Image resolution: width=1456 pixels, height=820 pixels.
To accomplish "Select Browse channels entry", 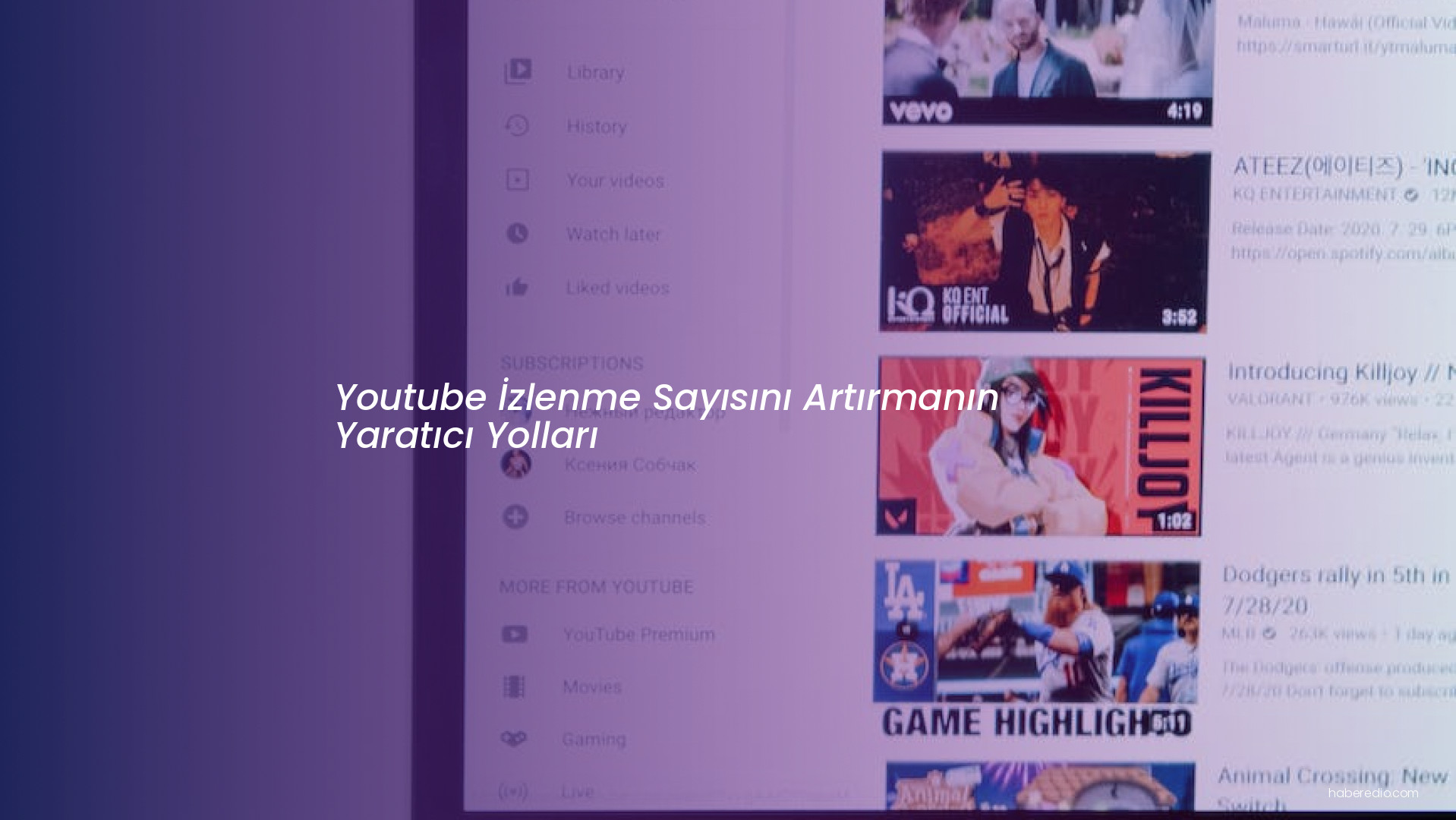I will 635,518.
